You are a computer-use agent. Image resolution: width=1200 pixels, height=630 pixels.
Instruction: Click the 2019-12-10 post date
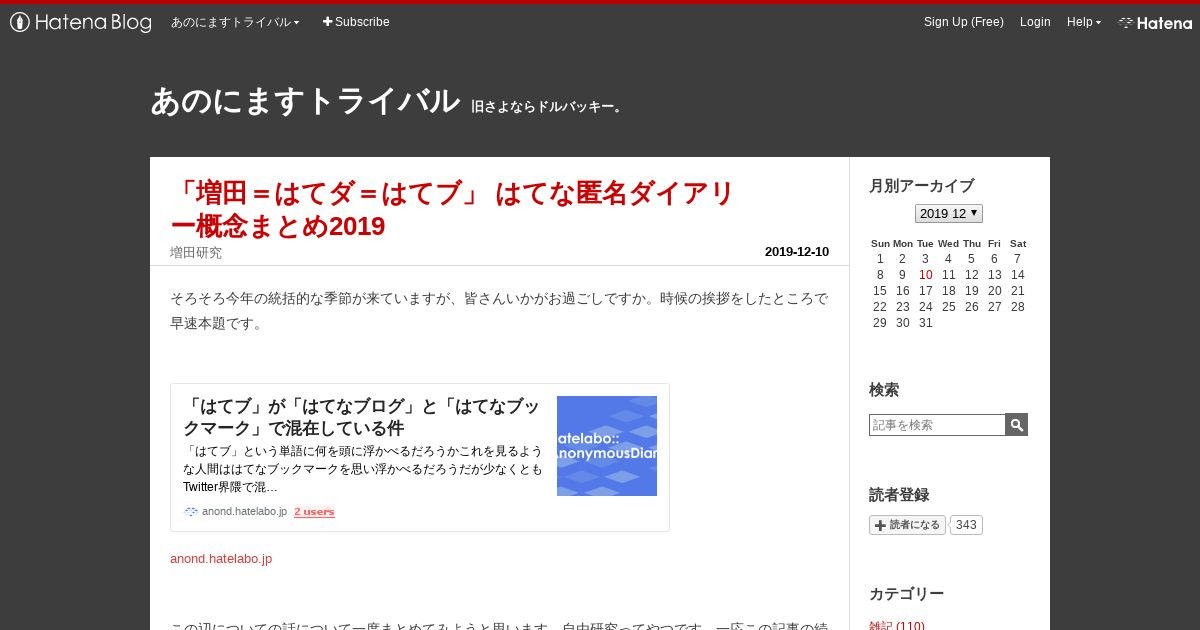coord(797,252)
